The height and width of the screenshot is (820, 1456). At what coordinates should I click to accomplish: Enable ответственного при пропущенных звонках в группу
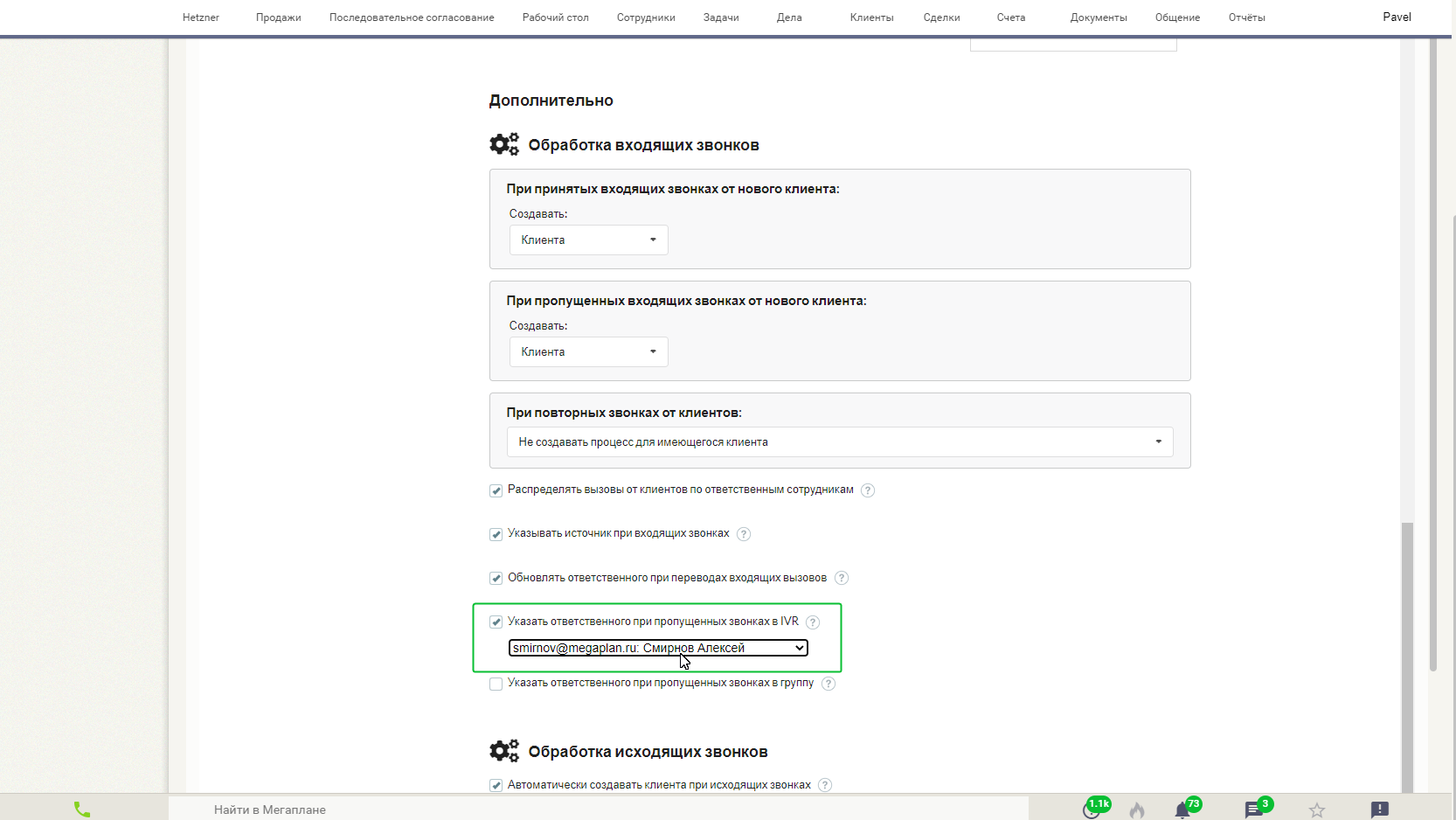tap(496, 684)
